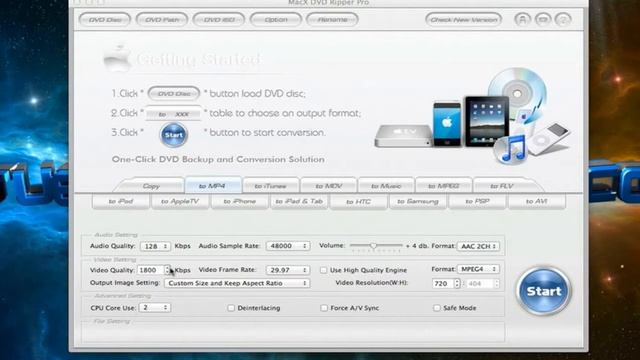Click inside the Video Quality 1800 field

point(151,270)
